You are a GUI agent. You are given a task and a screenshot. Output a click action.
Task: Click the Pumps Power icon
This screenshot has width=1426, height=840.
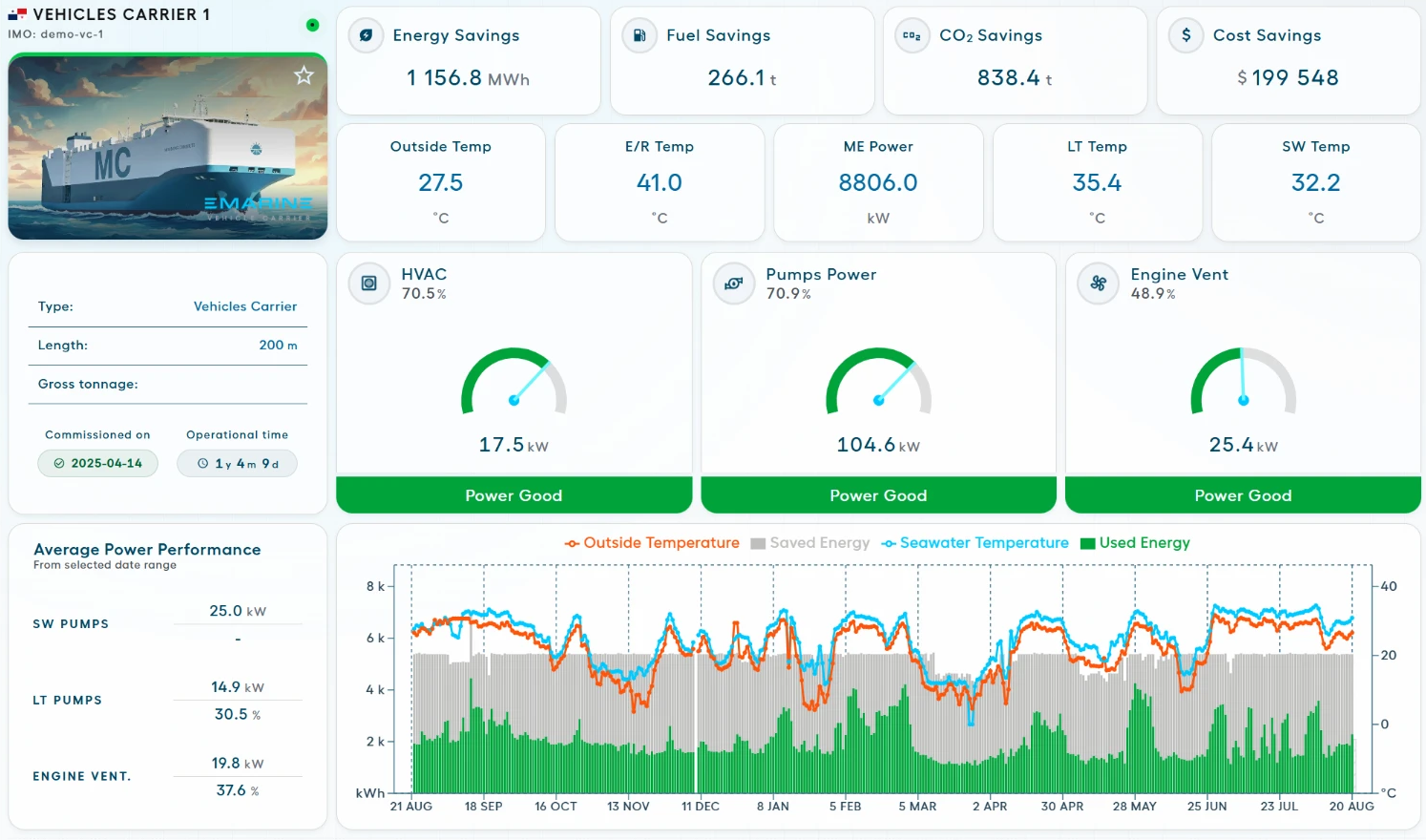(734, 283)
